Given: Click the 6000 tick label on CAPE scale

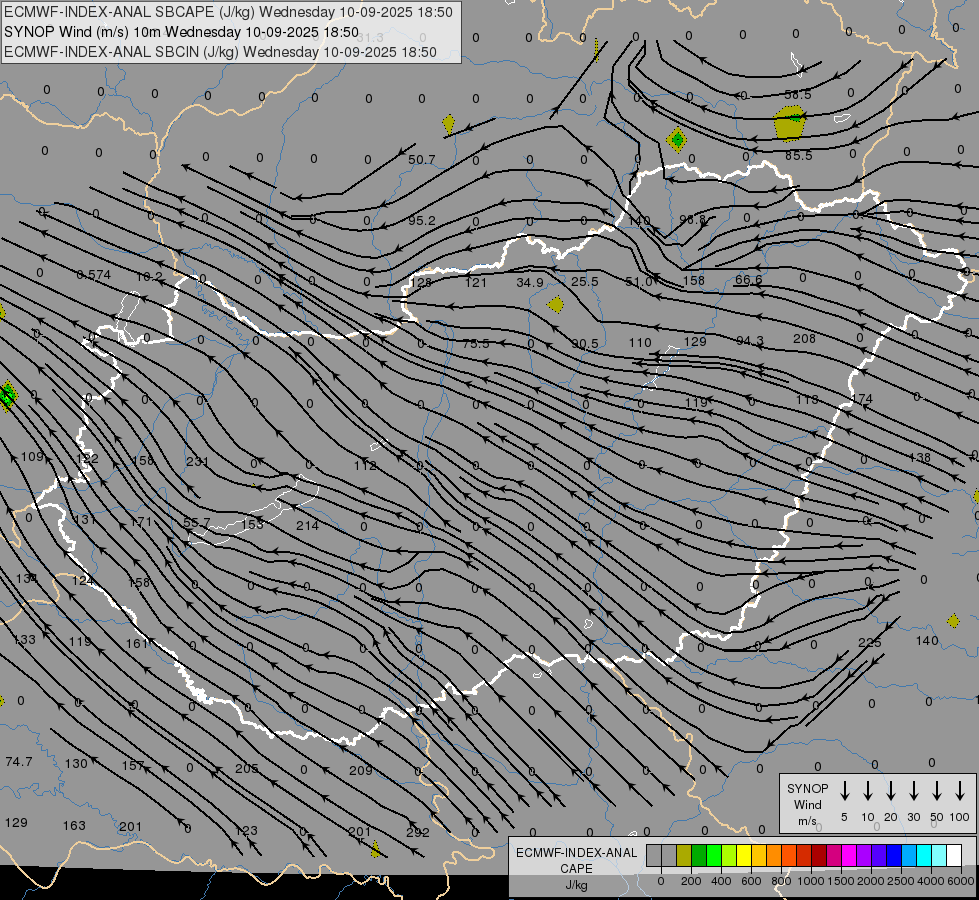Looking at the screenshot, I should point(962,881).
